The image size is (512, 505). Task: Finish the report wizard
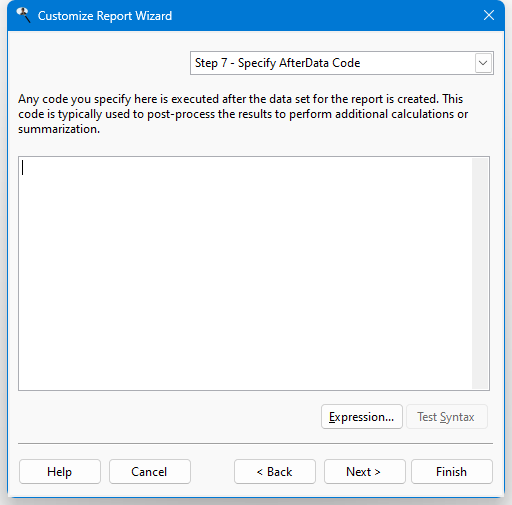452,471
